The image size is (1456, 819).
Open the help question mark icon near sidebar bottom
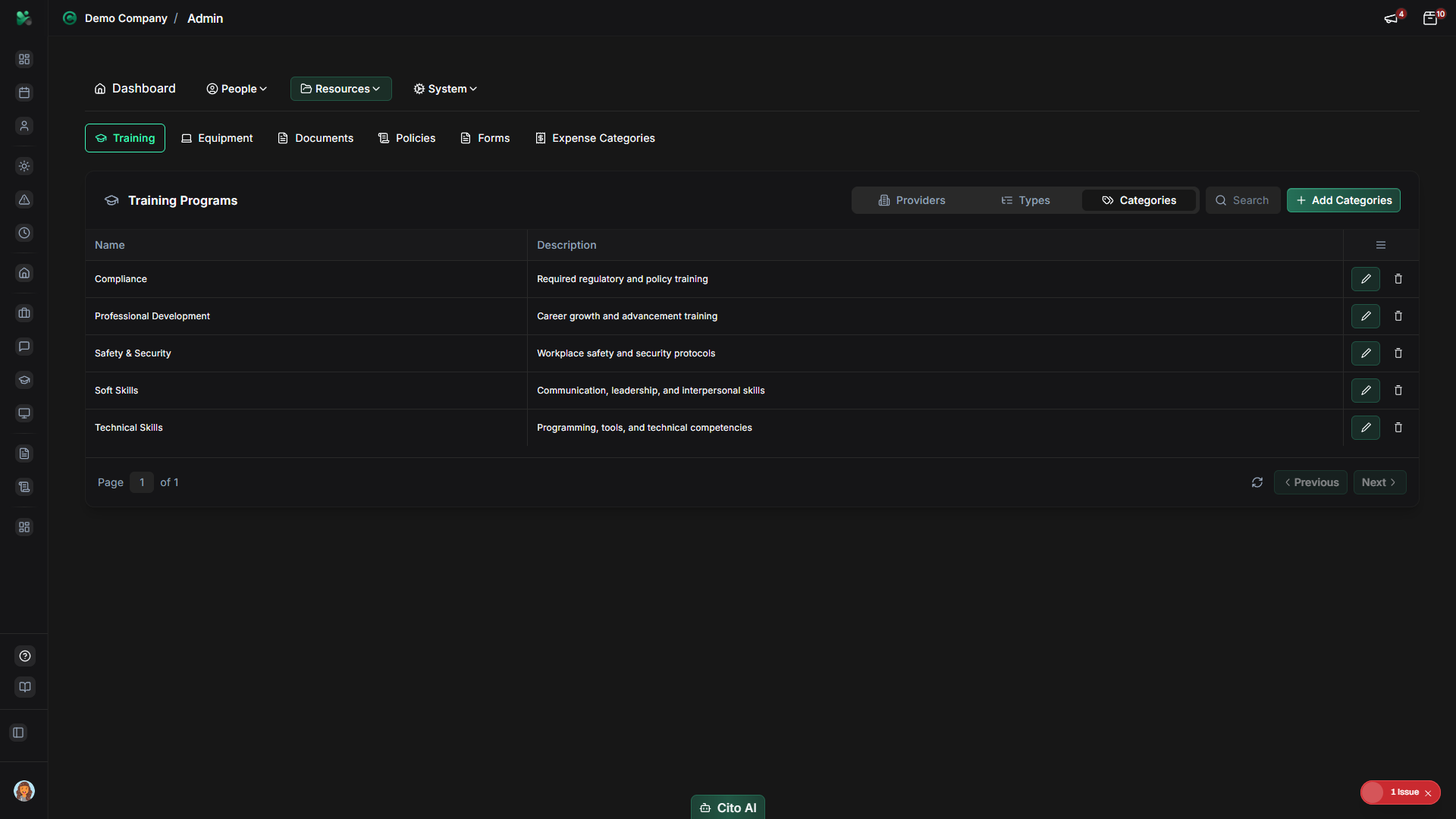point(24,656)
